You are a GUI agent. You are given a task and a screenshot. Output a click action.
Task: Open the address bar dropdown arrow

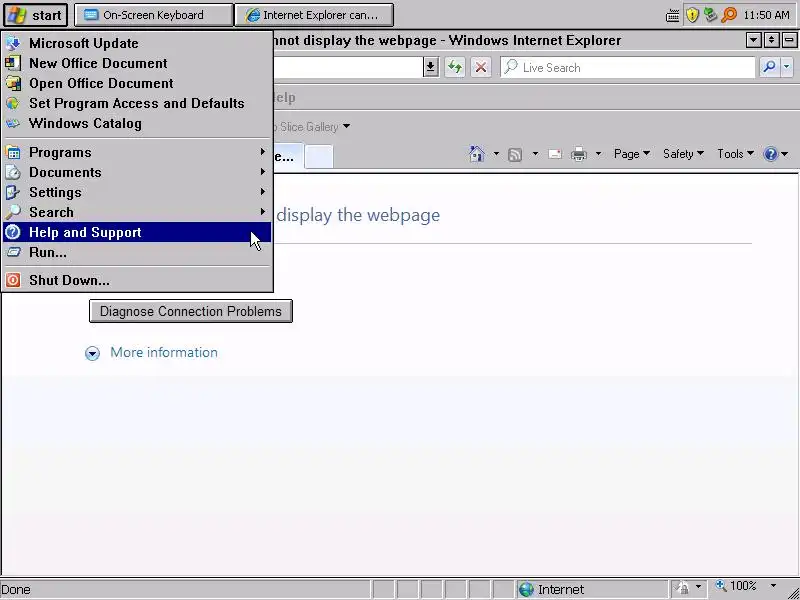point(431,67)
